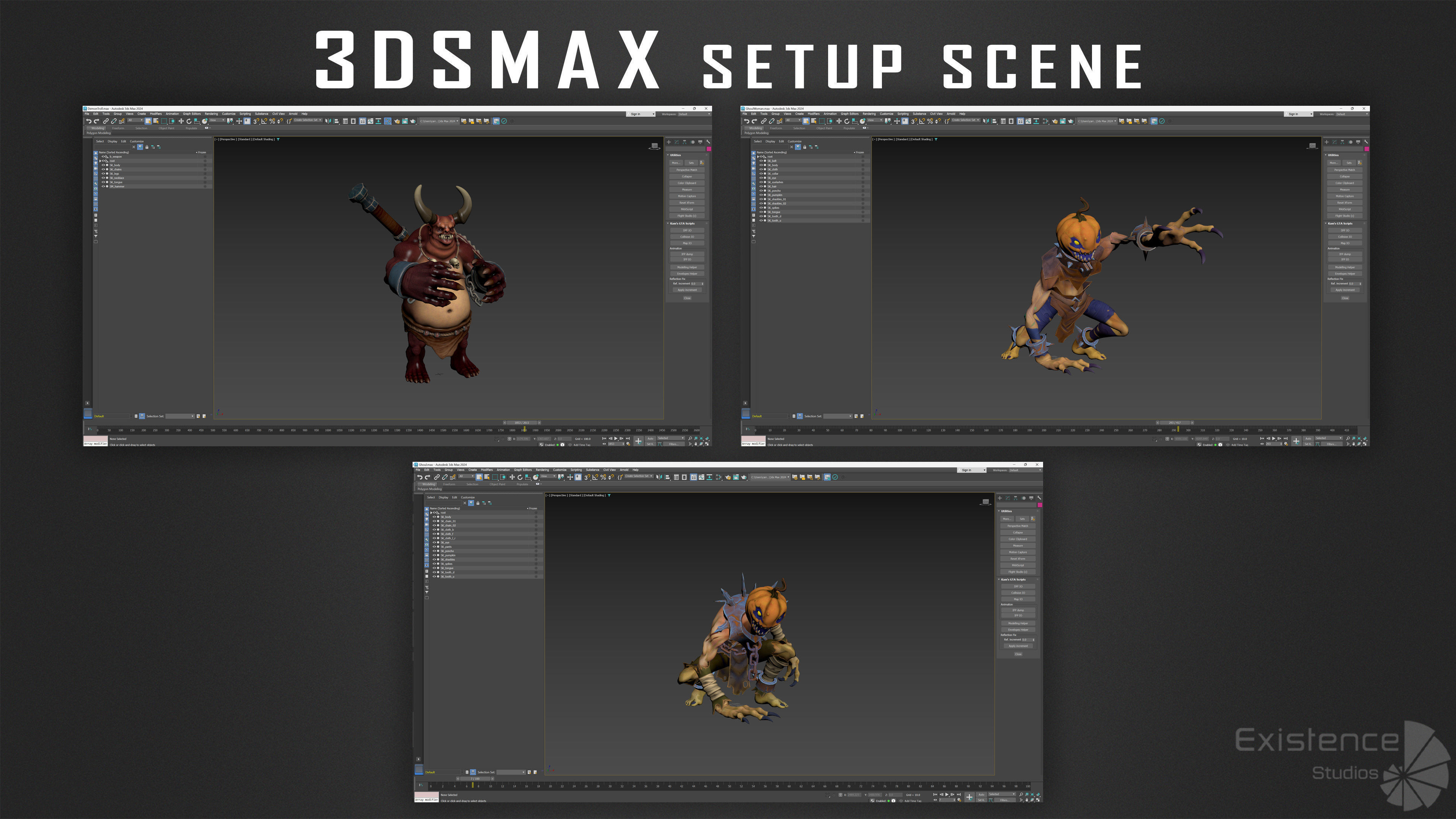This screenshot has width=1456, height=819.
Task: Toggle Percent Snap in the DemonTroll.max toolbar
Action: (273, 121)
